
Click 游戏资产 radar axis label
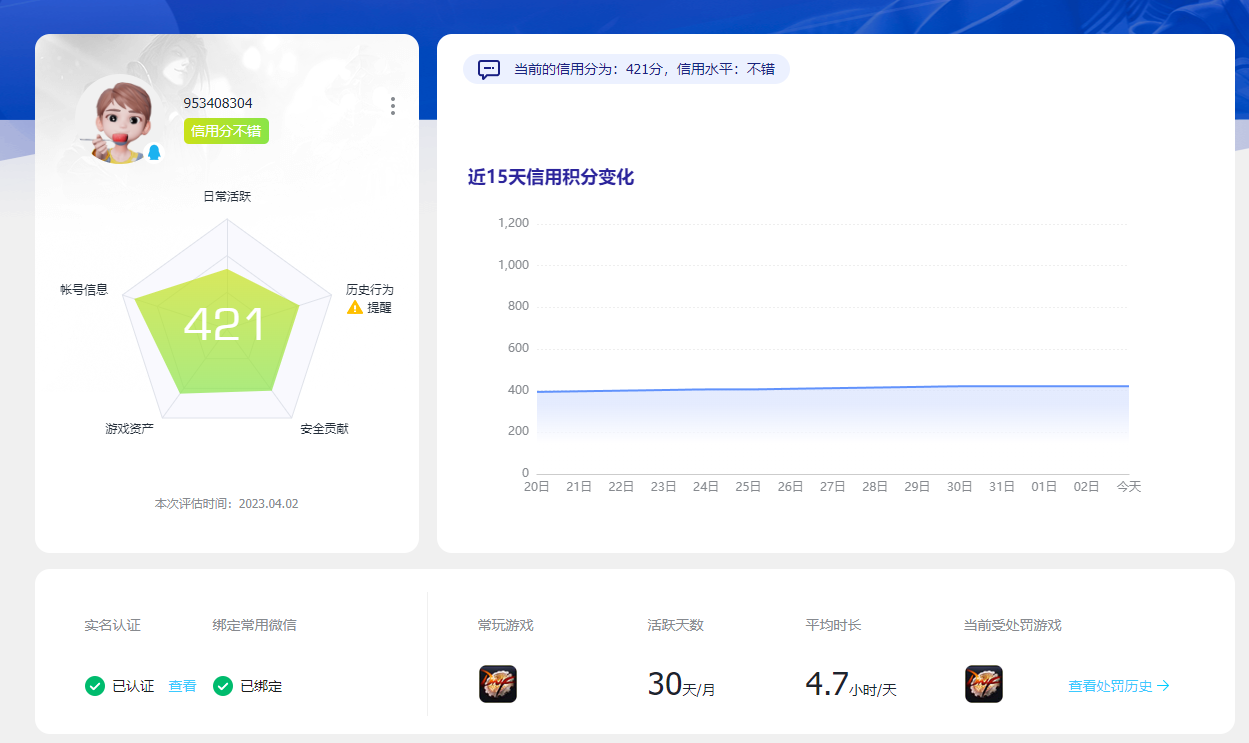[129, 429]
